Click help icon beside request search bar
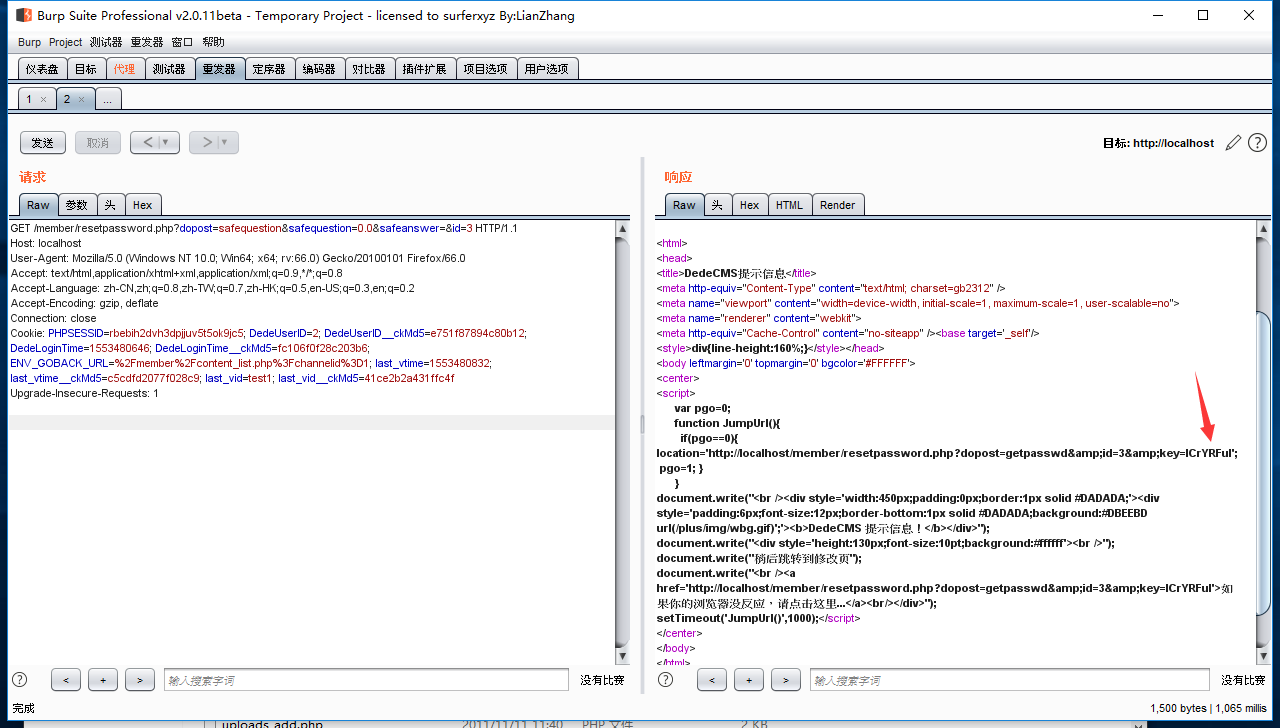1280x728 pixels. 19,680
